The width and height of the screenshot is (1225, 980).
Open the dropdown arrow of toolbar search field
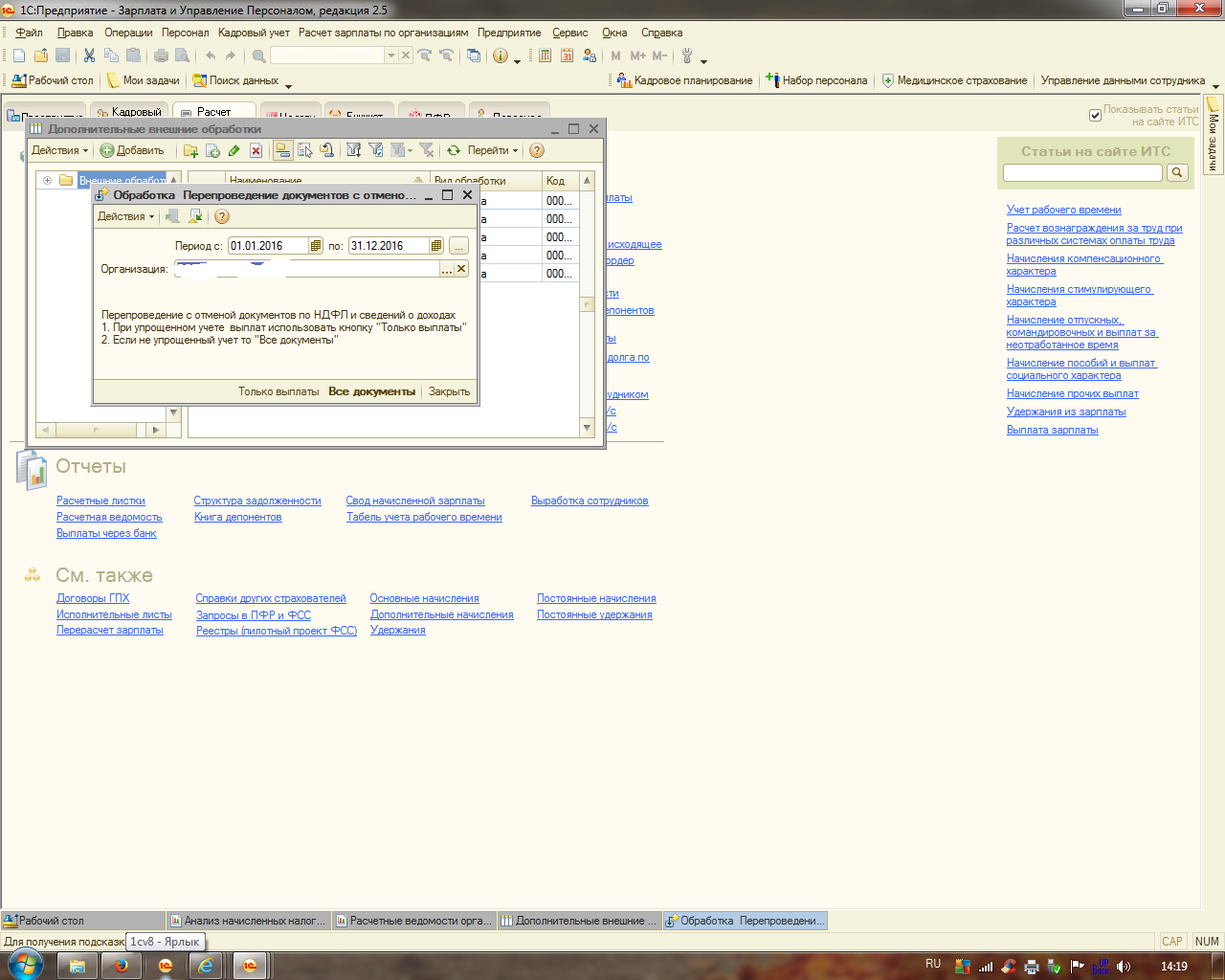(390, 56)
